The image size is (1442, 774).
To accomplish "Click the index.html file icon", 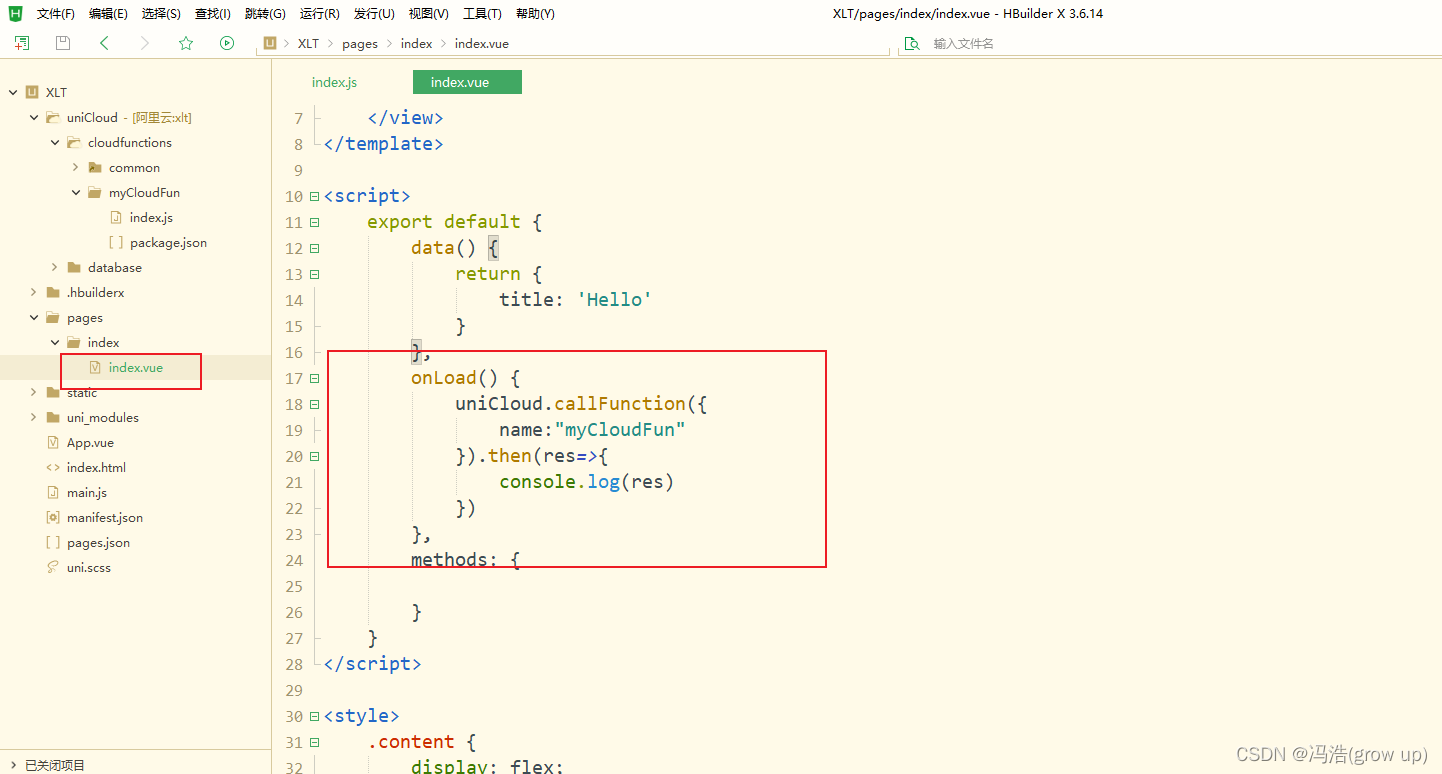I will (53, 467).
